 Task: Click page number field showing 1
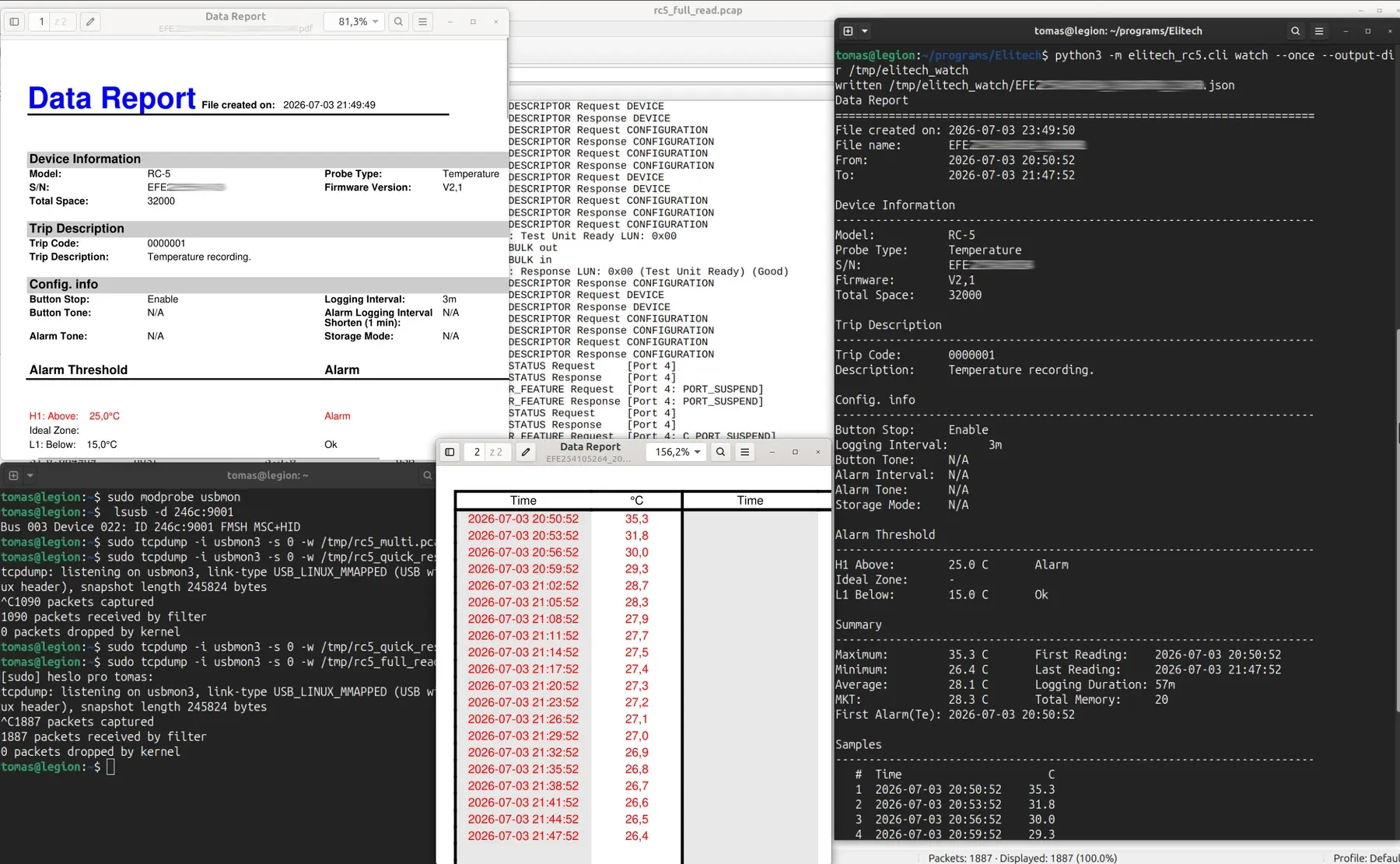coord(41,22)
